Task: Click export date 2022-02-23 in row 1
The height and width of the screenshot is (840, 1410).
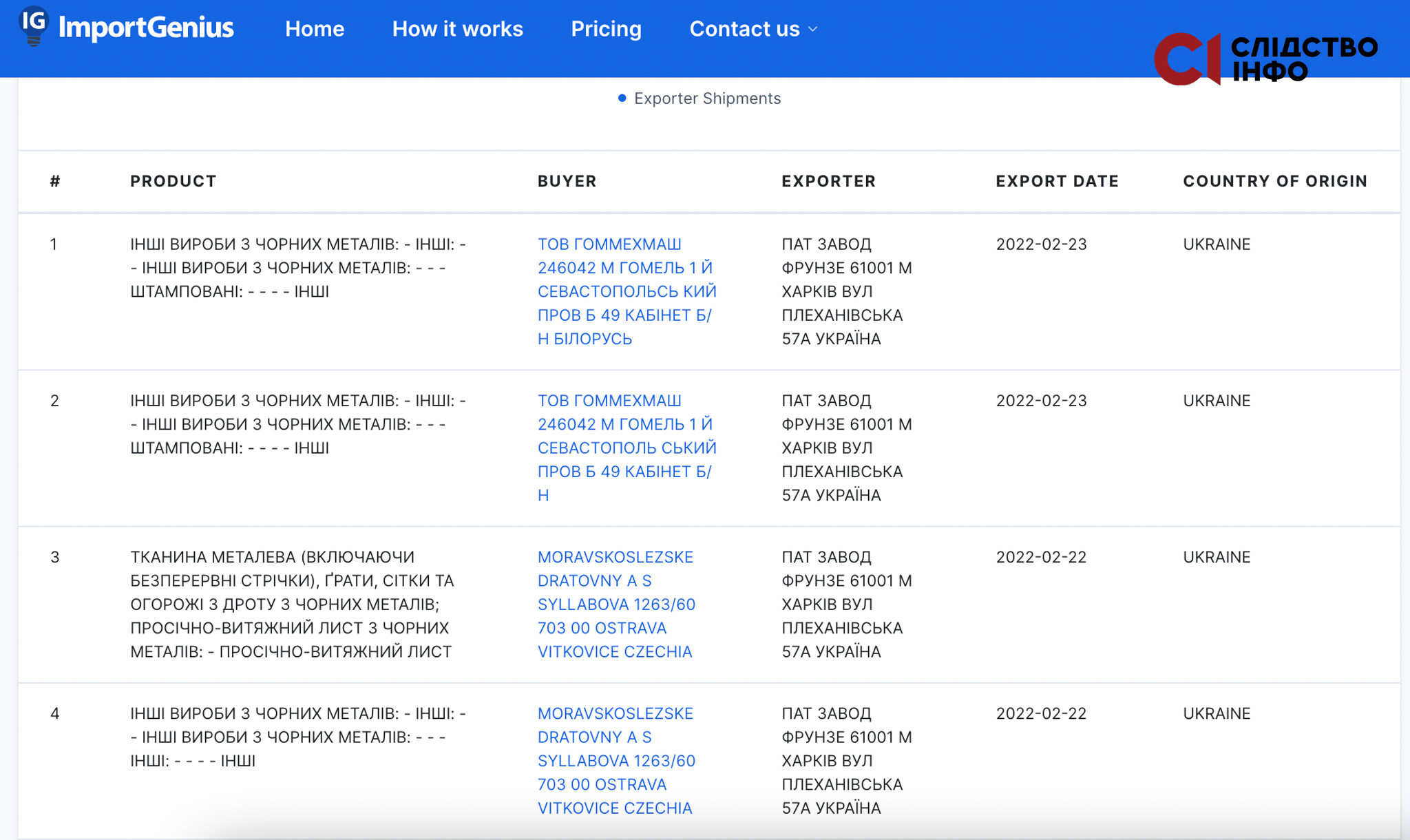Action: (x=1041, y=244)
